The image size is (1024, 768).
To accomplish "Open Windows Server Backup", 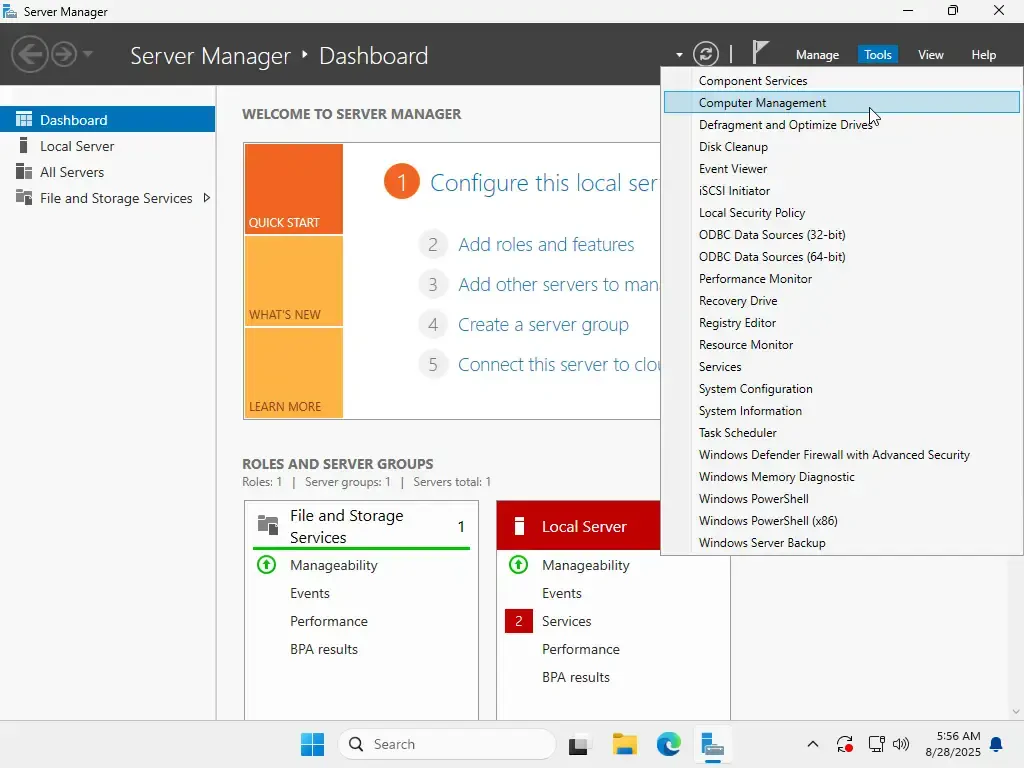I will [841, 542].
